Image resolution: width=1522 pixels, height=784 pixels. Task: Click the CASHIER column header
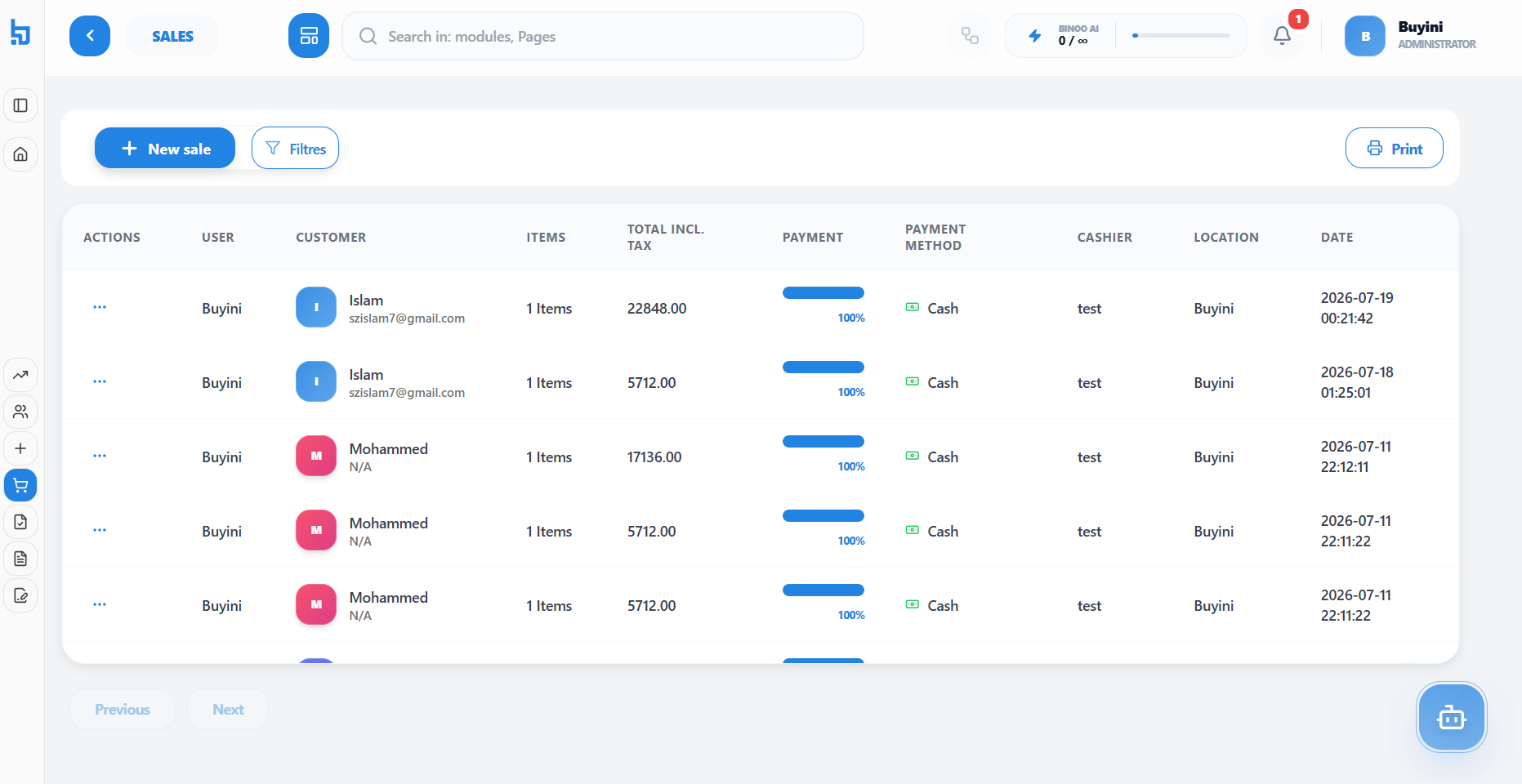1105,238
